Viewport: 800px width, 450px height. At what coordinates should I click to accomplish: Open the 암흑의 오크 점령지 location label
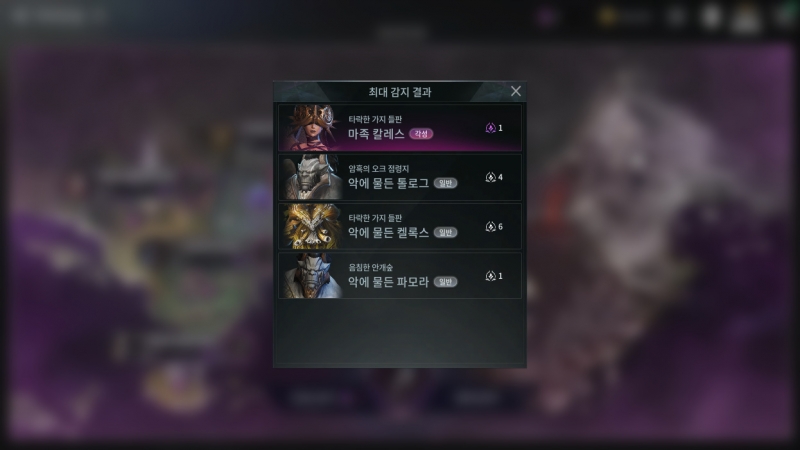pos(379,169)
